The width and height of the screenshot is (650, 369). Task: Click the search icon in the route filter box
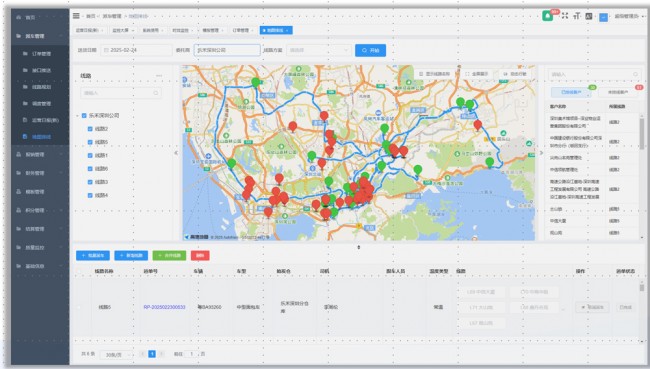tap(156, 93)
